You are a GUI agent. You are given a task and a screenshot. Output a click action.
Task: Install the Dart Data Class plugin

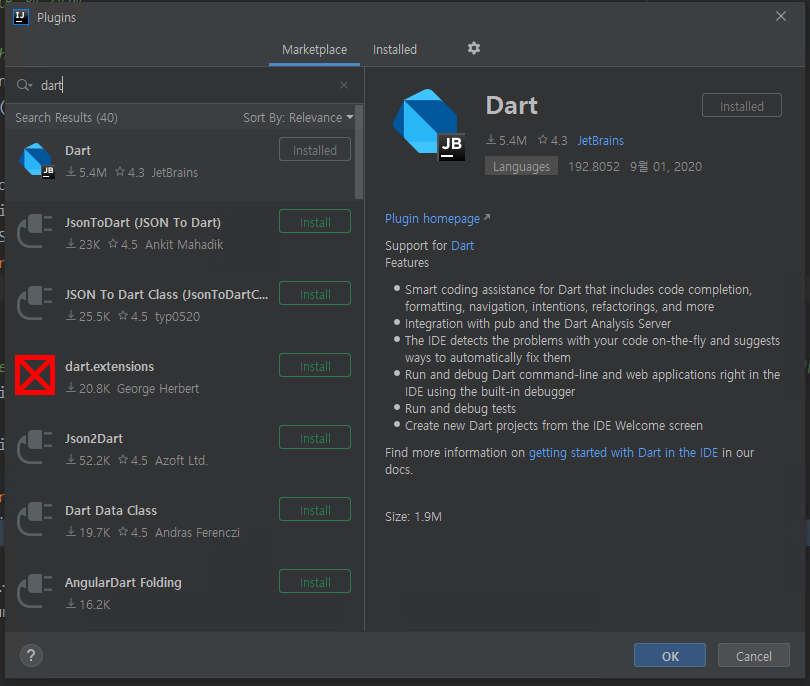tap(315, 510)
